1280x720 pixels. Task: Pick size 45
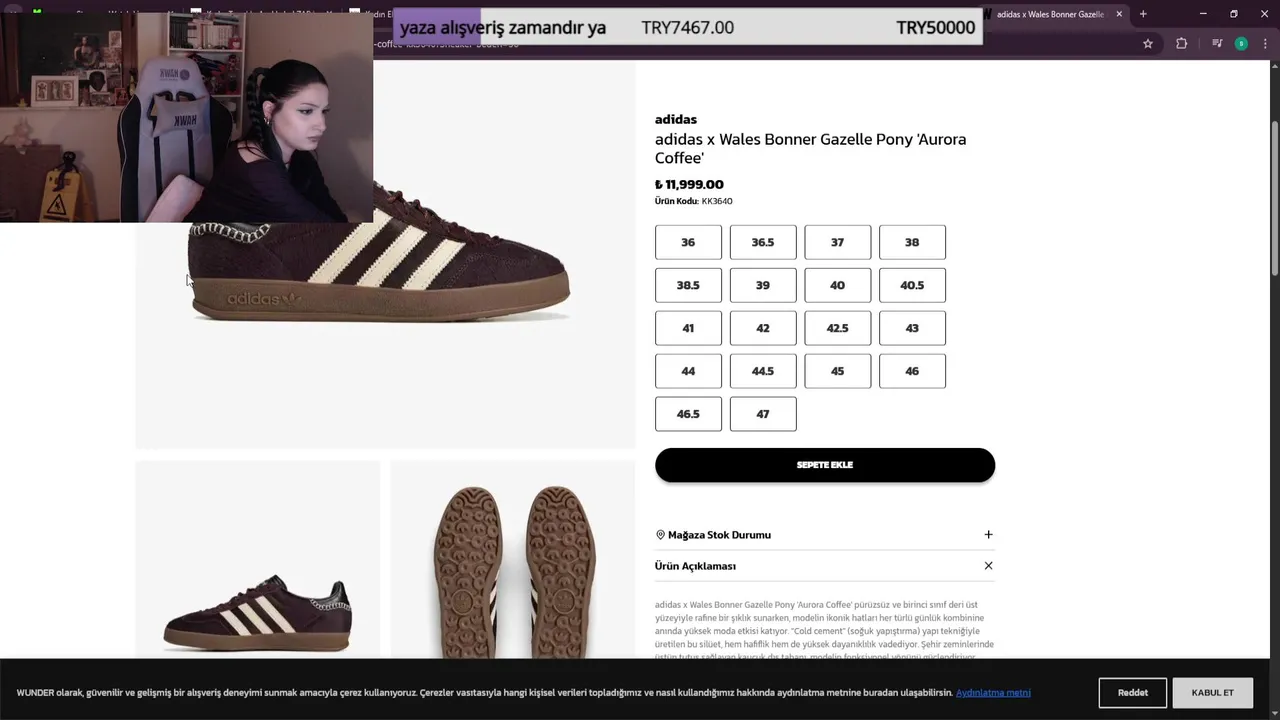tap(837, 371)
